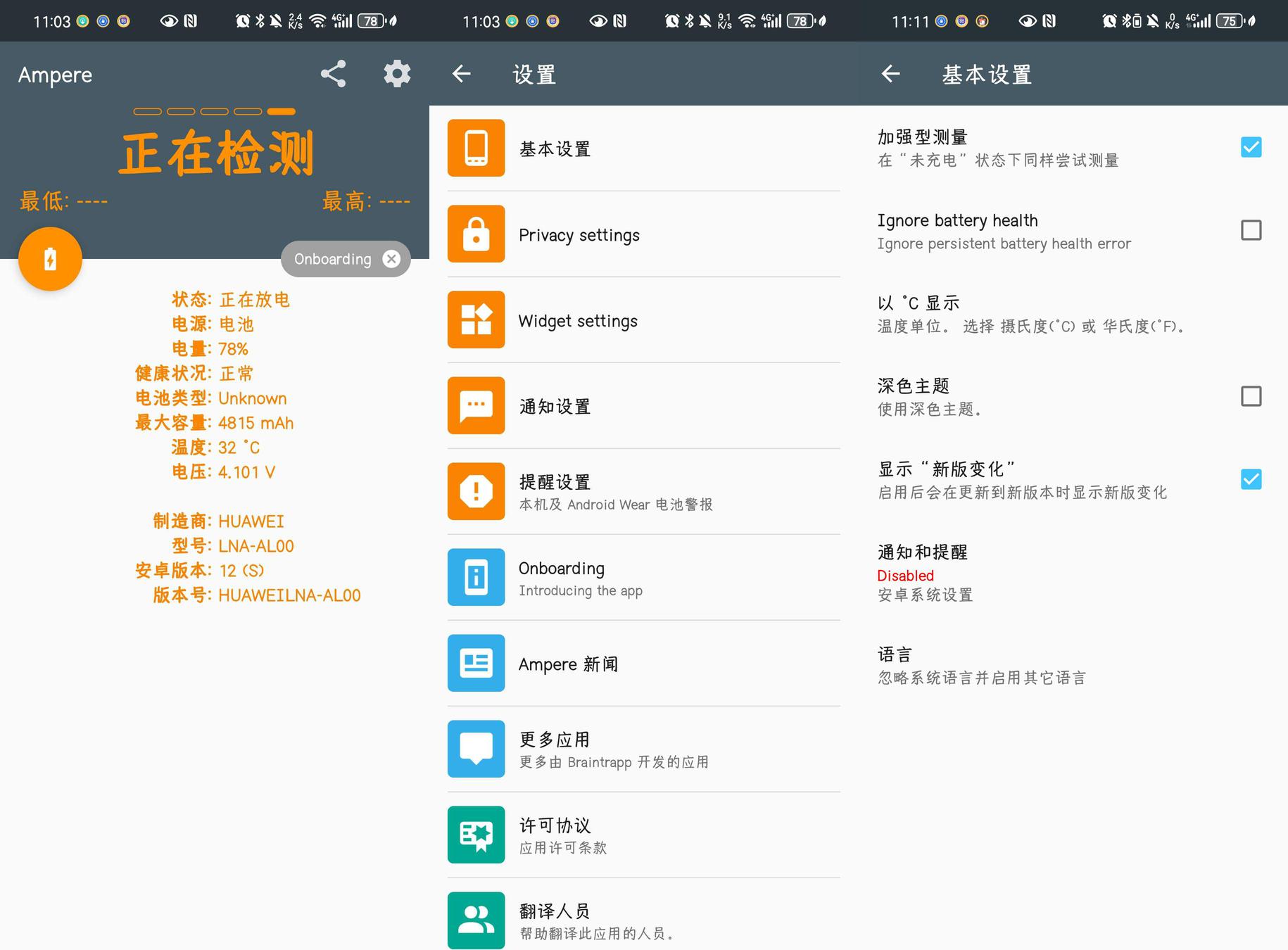Image resolution: width=1288 pixels, height=950 pixels.
Task: Click the progress dashes above 正在检测
Action: (215, 111)
